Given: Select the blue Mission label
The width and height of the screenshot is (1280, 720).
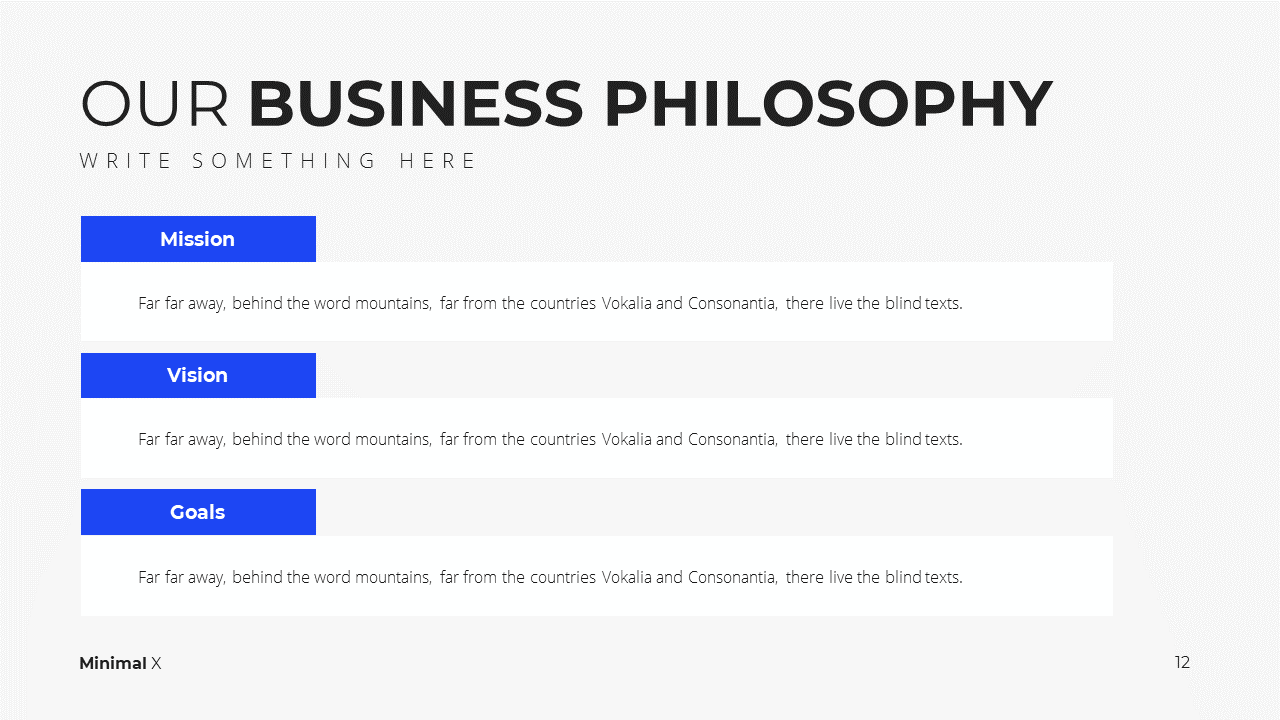Looking at the screenshot, I should [198, 239].
